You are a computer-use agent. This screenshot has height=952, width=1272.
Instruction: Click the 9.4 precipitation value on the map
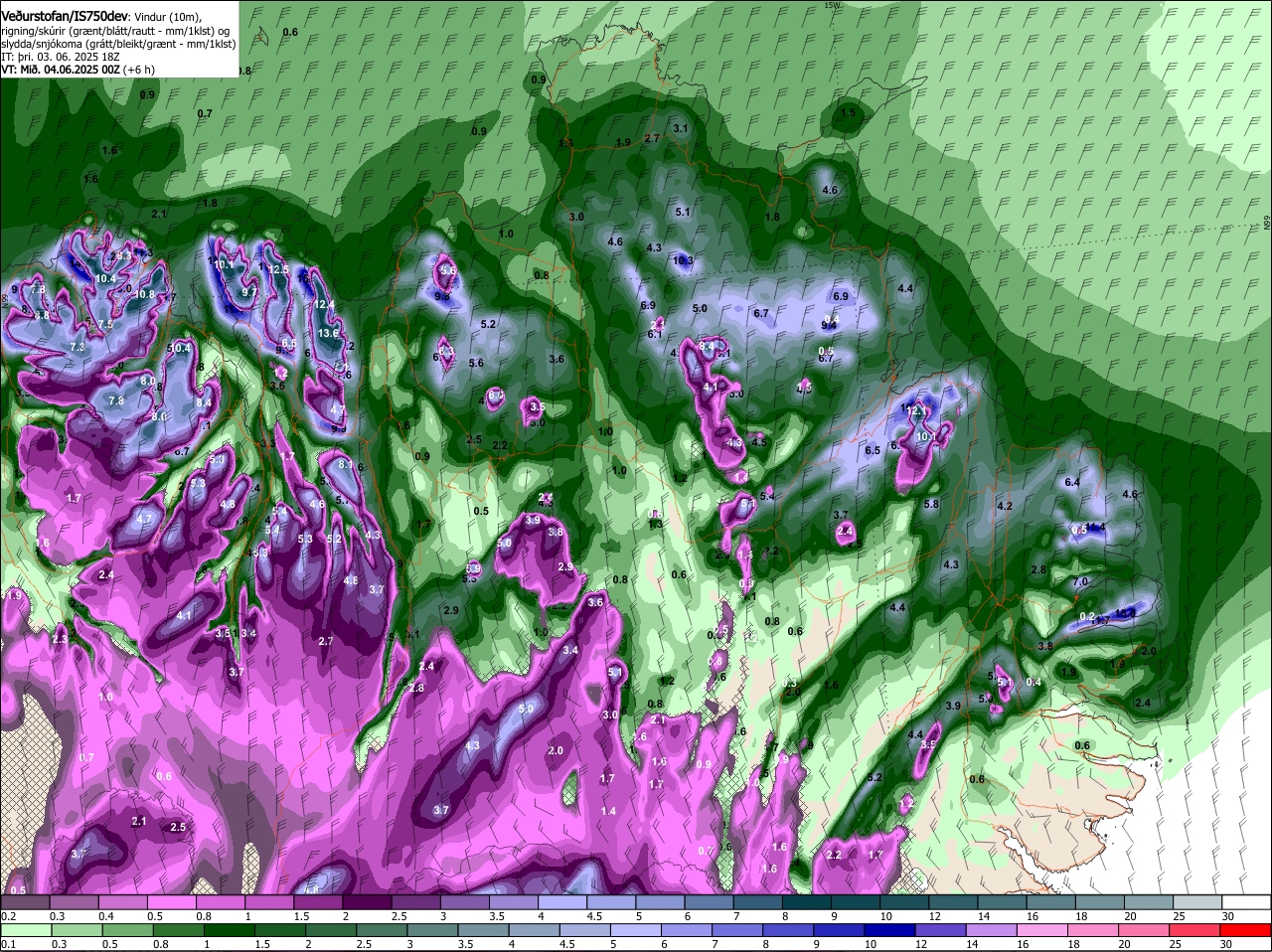pyautogui.click(x=829, y=325)
